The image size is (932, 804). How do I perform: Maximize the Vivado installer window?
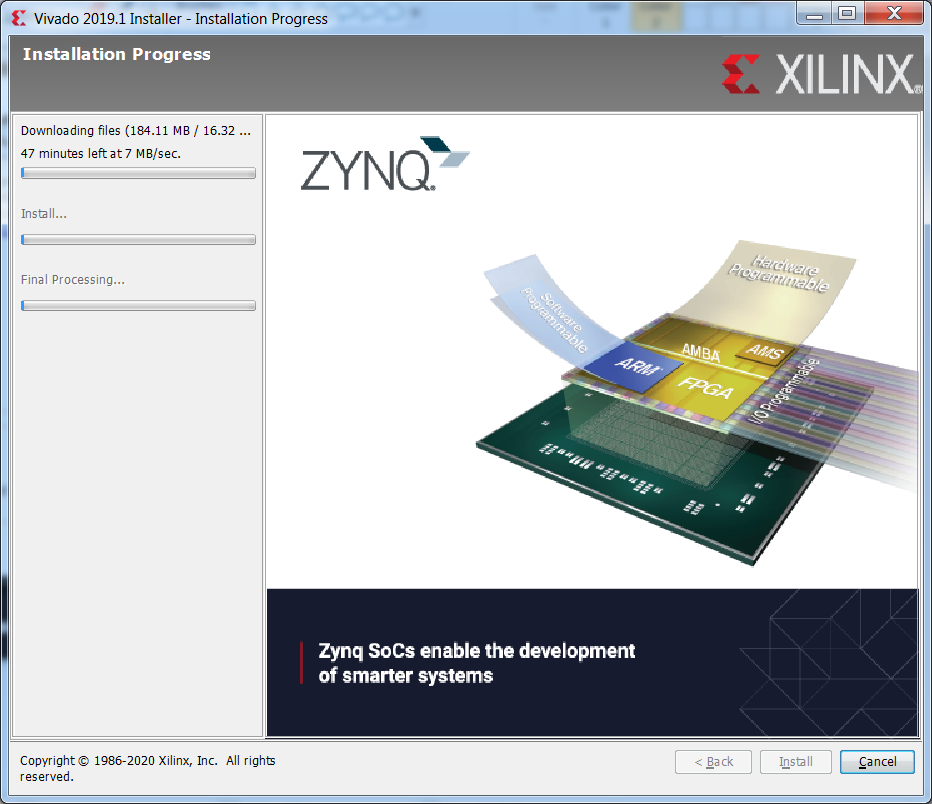coord(847,13)
